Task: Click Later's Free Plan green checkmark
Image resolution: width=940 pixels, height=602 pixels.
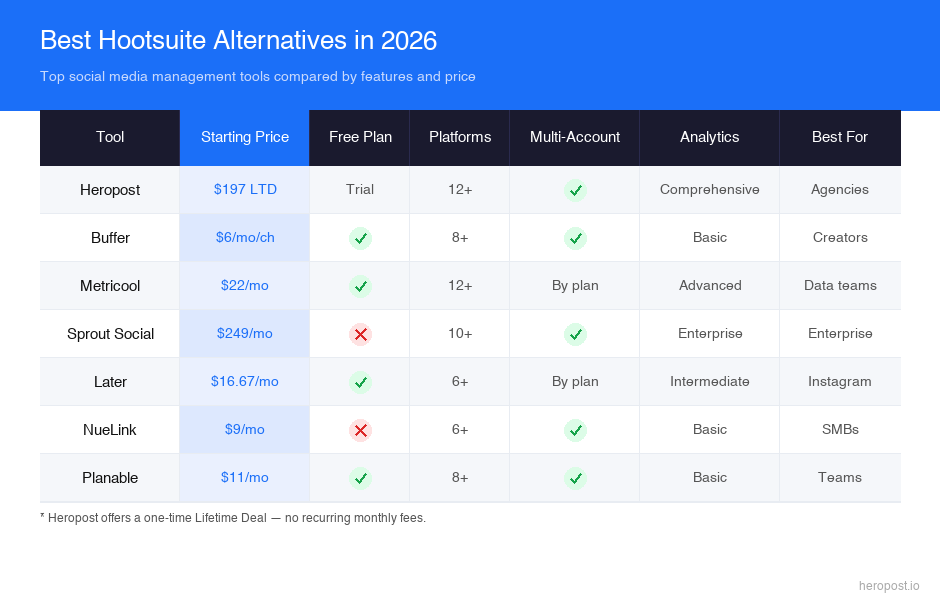Action: click(x=360, y=382)
